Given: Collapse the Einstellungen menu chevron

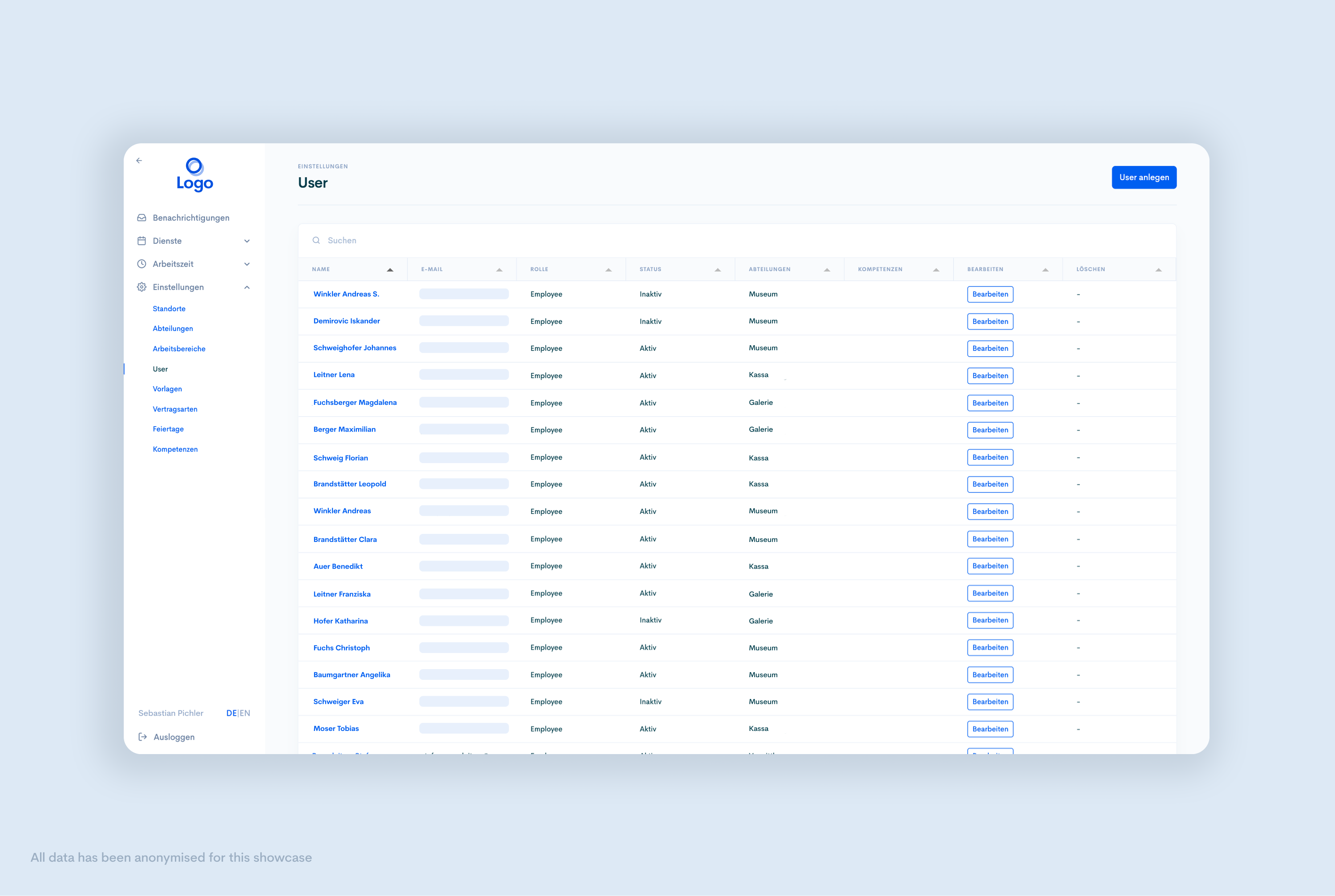Looking at the screenshot, I should click(x=247, y=287).
